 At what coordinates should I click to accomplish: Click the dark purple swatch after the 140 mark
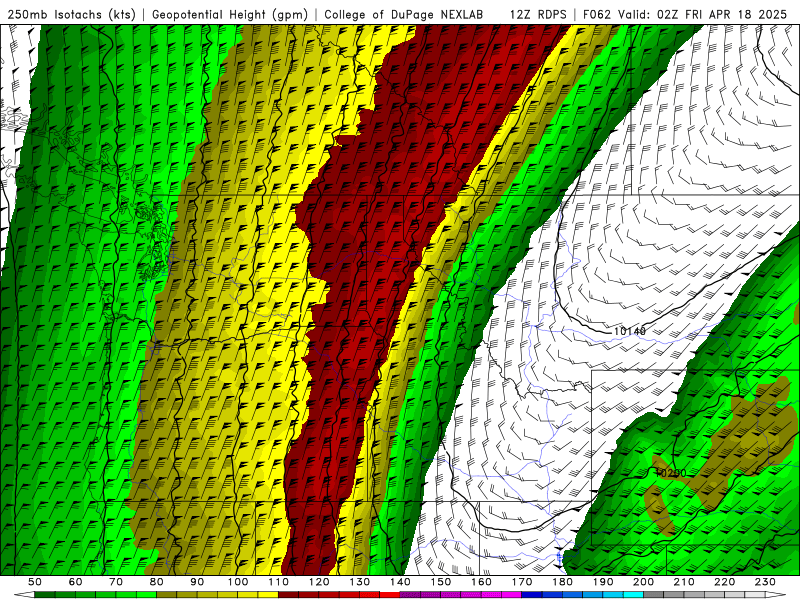(410, 595)
